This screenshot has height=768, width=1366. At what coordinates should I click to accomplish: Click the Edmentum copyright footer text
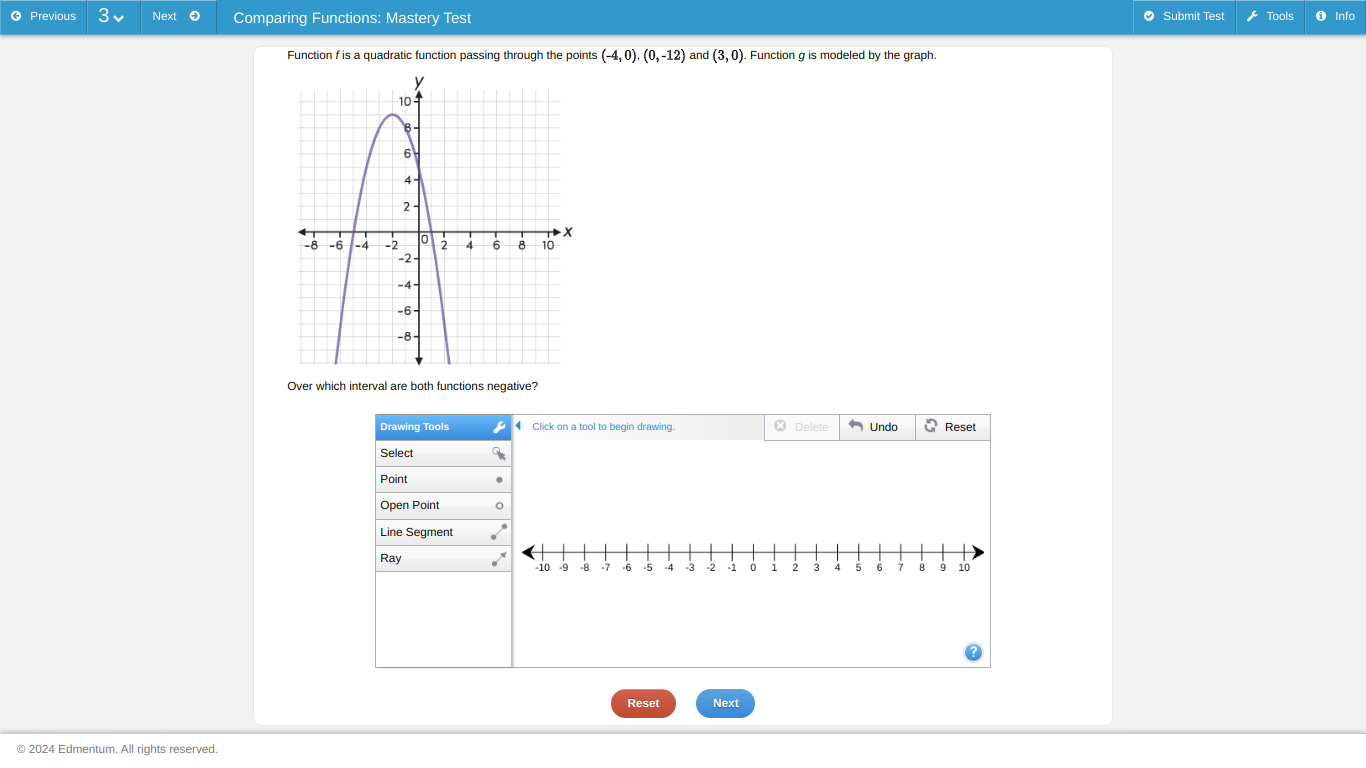117,749
